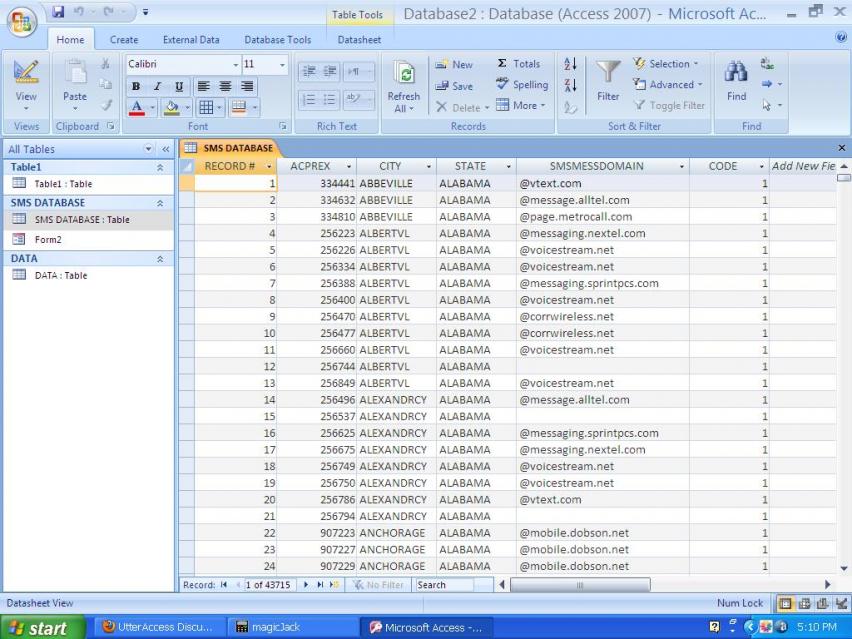Click Add New Field column header

(x=803, y=166)
